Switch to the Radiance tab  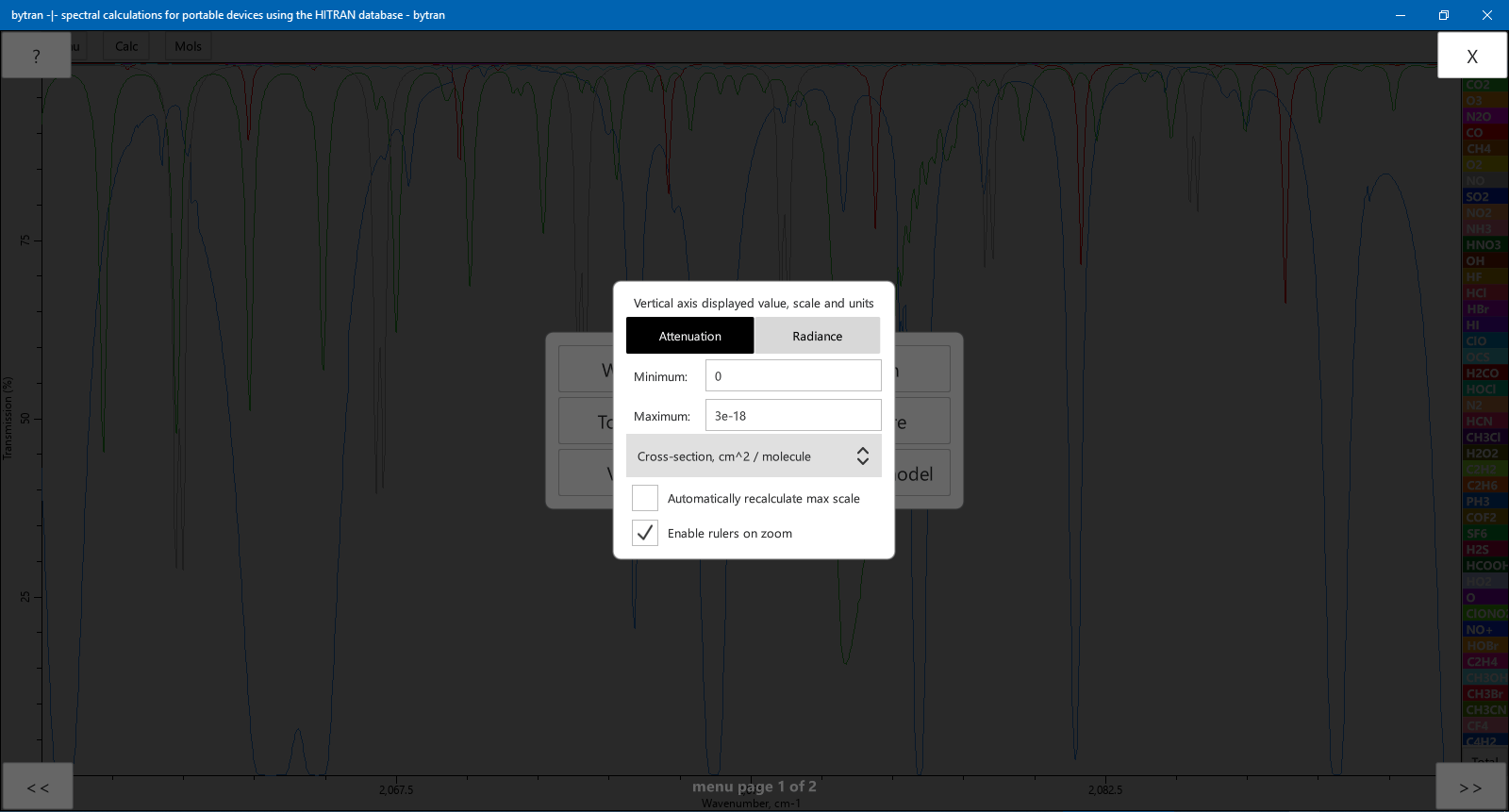(817, 336)
